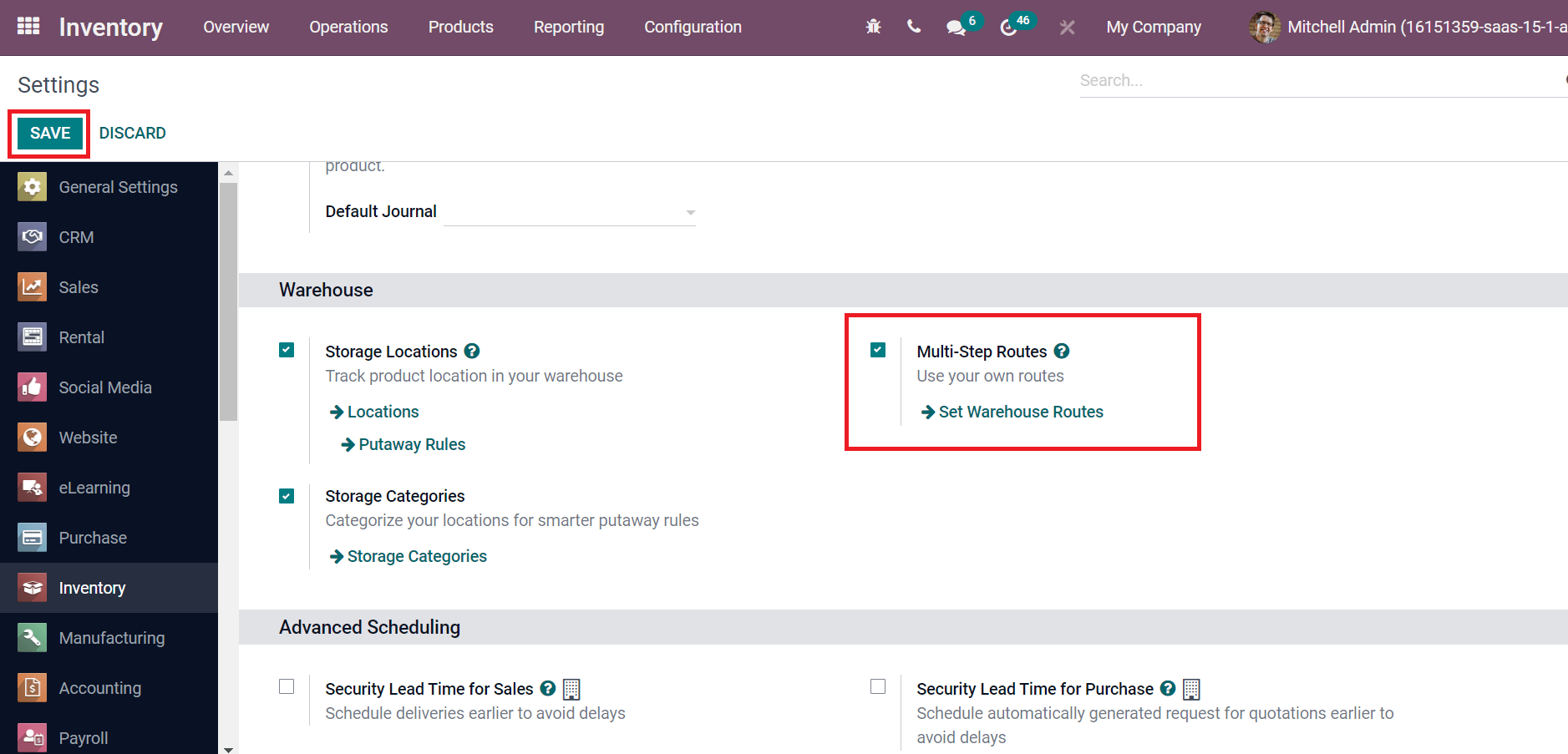Click the eLearning sidebar icon

coord(32,488)
